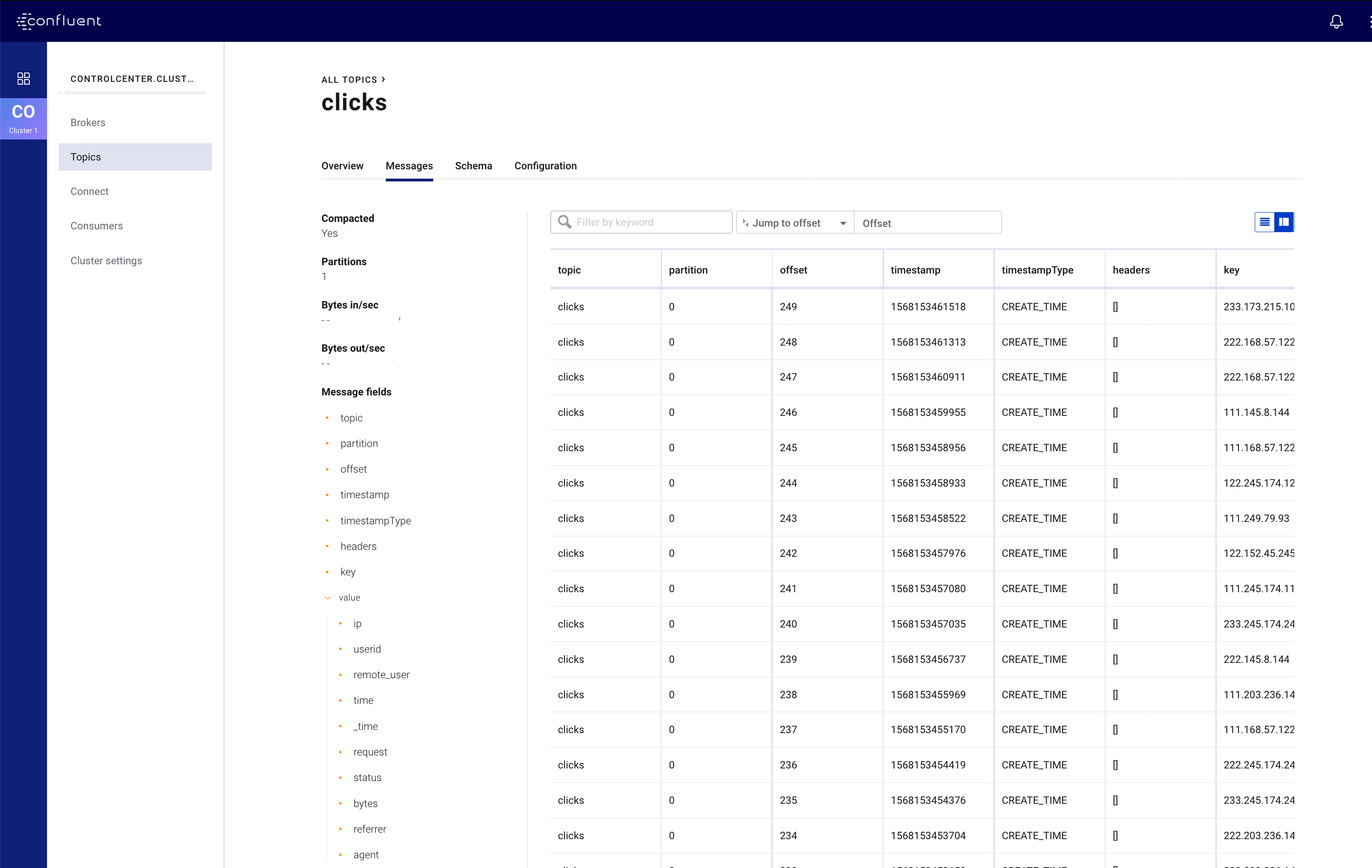Select the topic message field
This screenshot has width=1372, height=868.
(351, 418)
